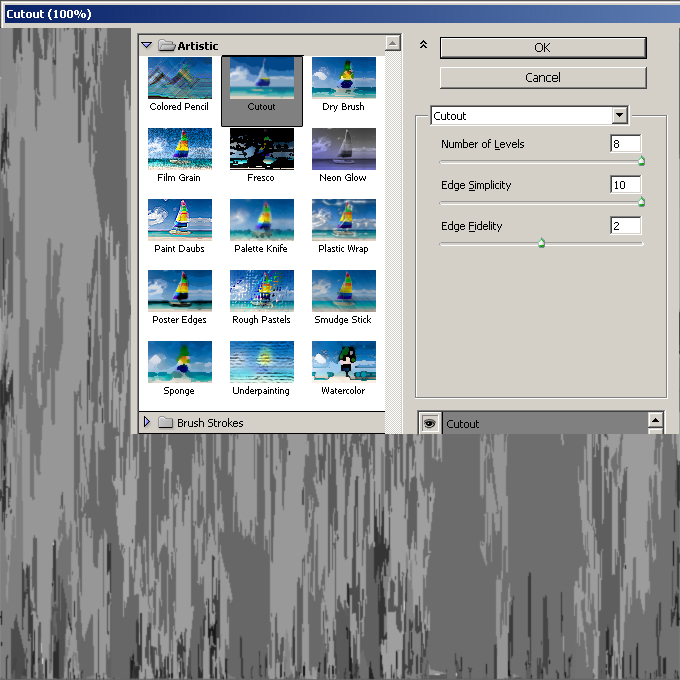Click the Edge Simplicity value field
The height and width of the screenshot is (680, 680).
point(625,185)
